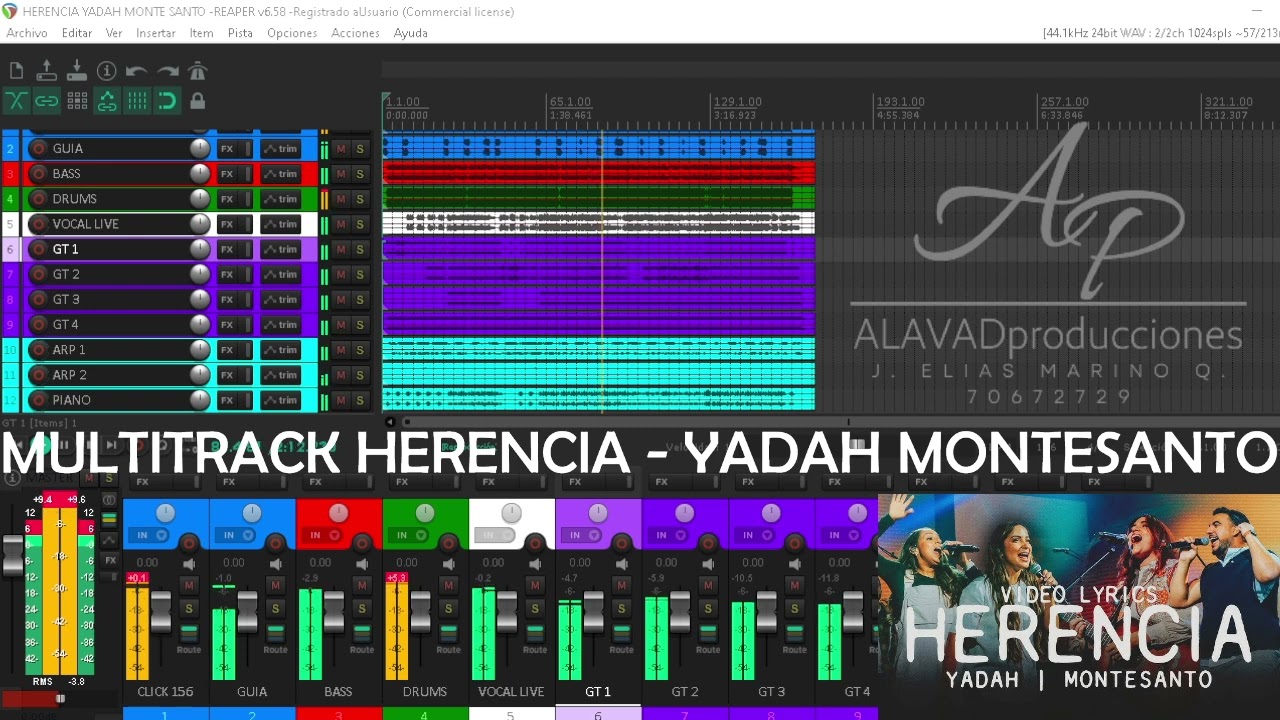Open the Ayuda menu
This screenshot has width=1280, height=720.
pyautogui.click(x=411, y=33)
